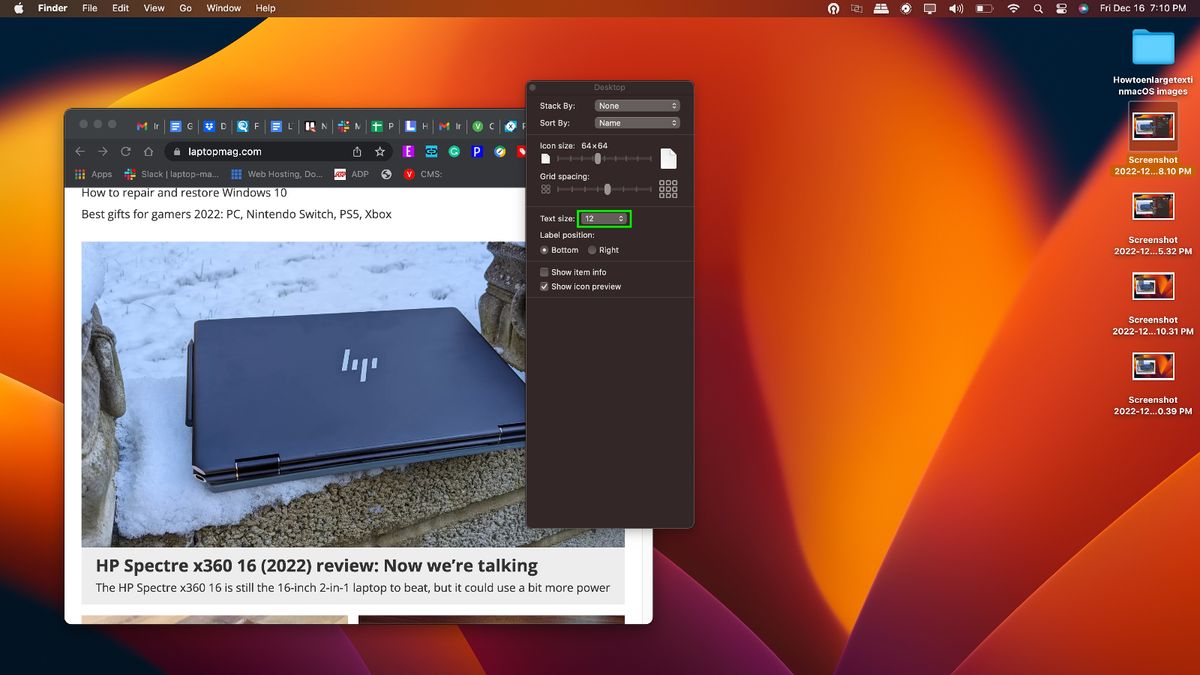The height and width of the screenshot is (675, 1200).
Task: Open Spotlight search in menu bar
Action: pos(1038,8)
